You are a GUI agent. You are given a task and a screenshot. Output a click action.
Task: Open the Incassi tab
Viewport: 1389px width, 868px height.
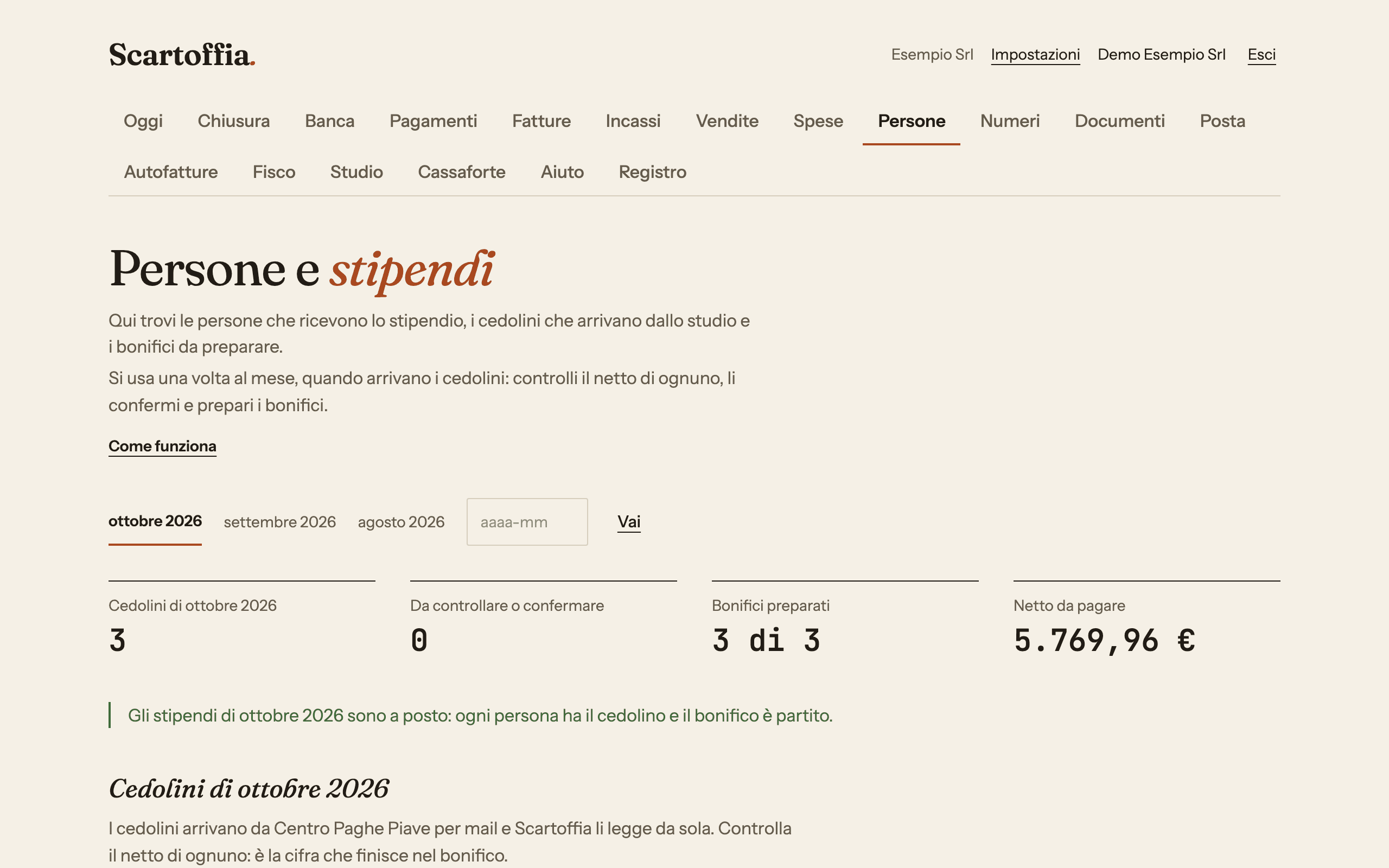coord(633,121)
